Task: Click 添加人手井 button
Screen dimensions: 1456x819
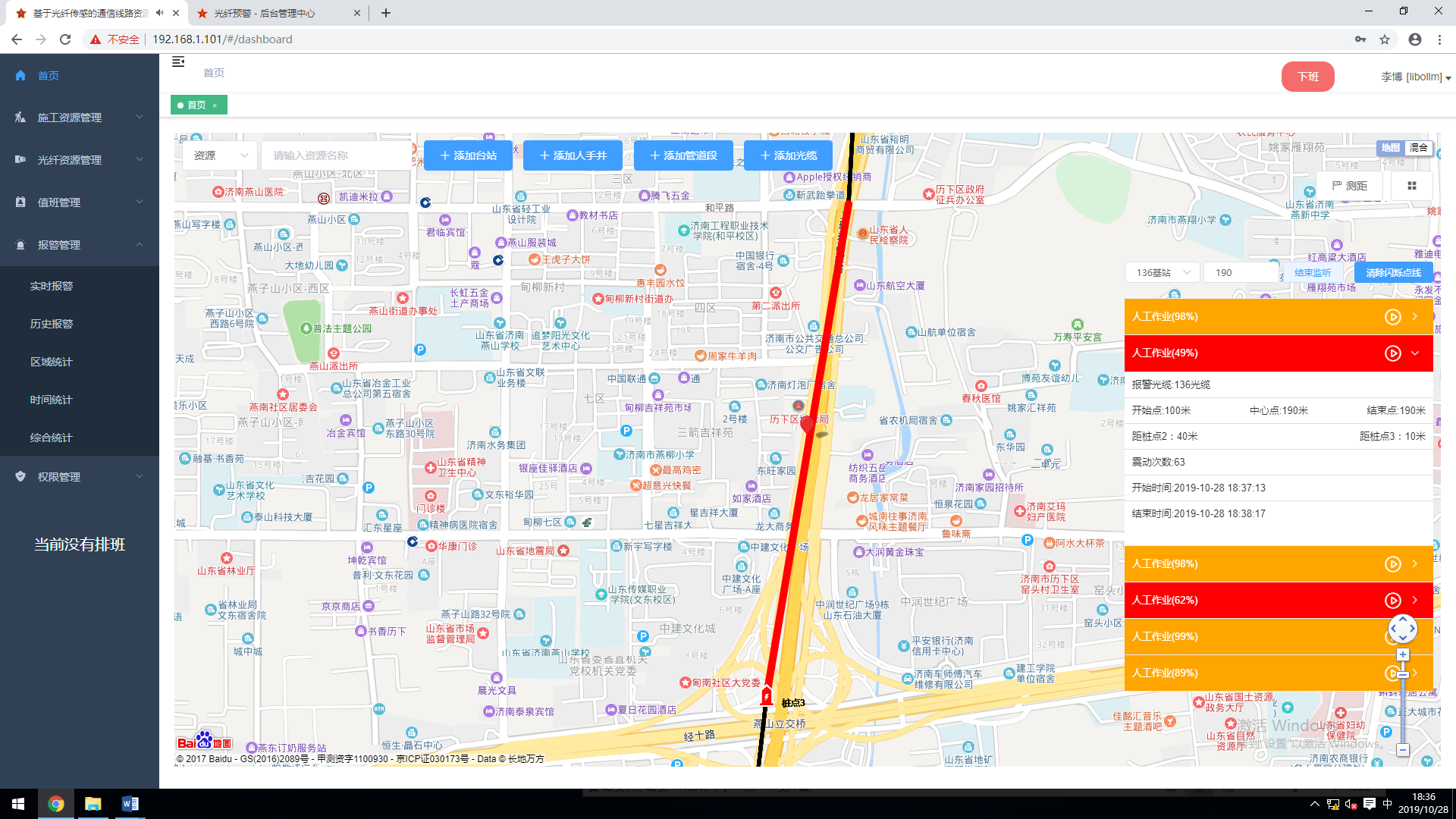Action: (x=573, y=155)
